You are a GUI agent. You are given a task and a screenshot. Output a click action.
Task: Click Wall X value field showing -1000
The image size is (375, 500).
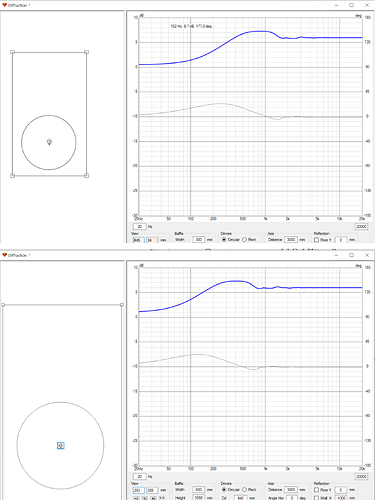pos(340,498)
